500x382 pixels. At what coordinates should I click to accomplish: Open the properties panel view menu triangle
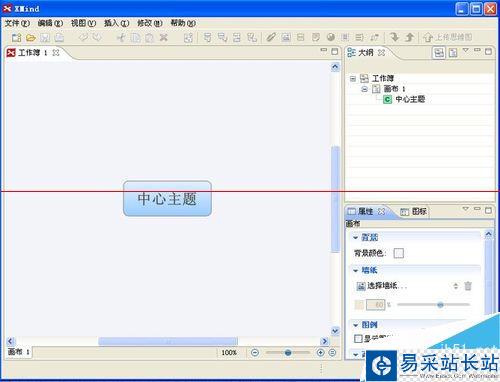tap(466, 209)
